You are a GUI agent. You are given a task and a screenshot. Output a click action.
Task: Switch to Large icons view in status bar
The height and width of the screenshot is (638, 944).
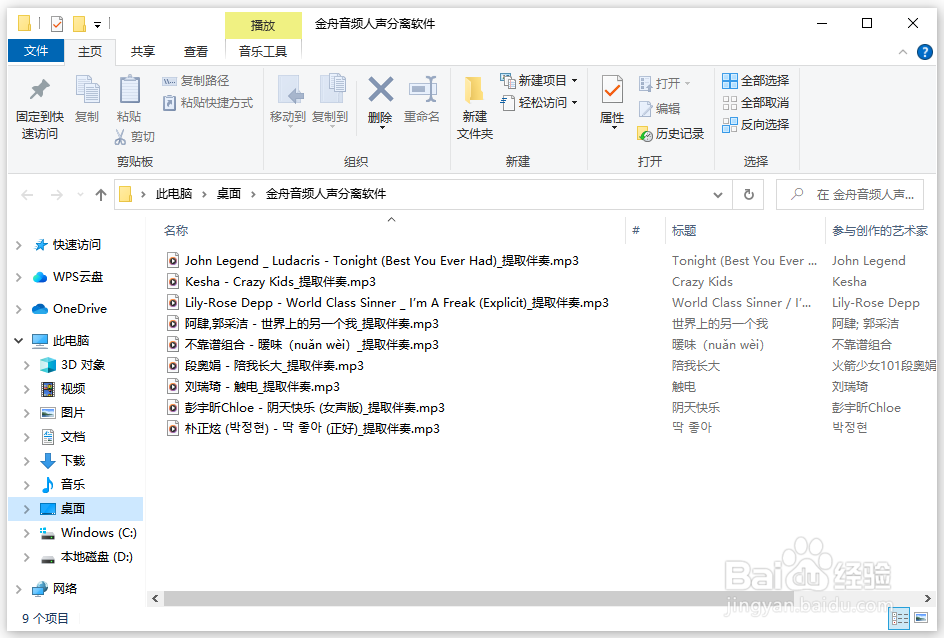point(921,618)
